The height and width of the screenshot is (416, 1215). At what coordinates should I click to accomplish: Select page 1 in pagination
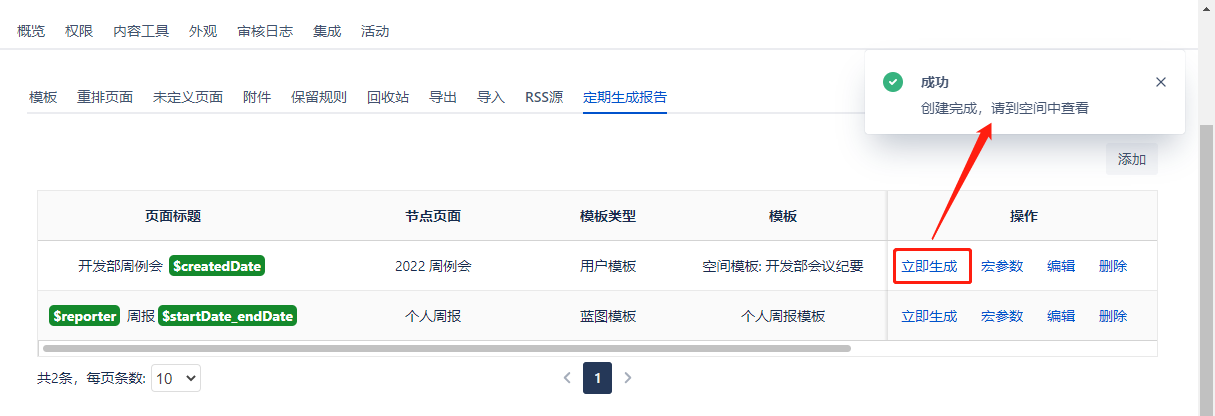pyautogui.click(x=597, y=378)
